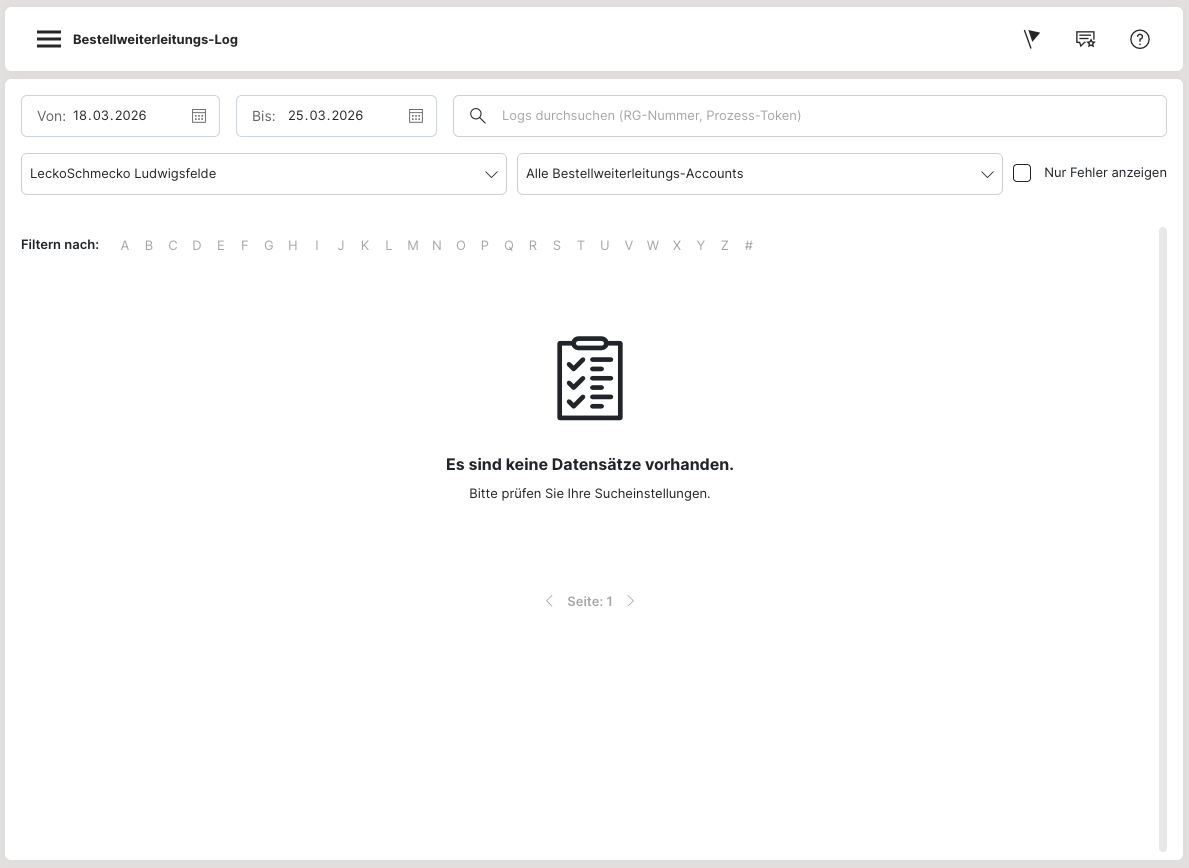Viewport: 1189px width, 868px height.
Task: Click the Von date field 18.03.2026
Action: [110, 116]
